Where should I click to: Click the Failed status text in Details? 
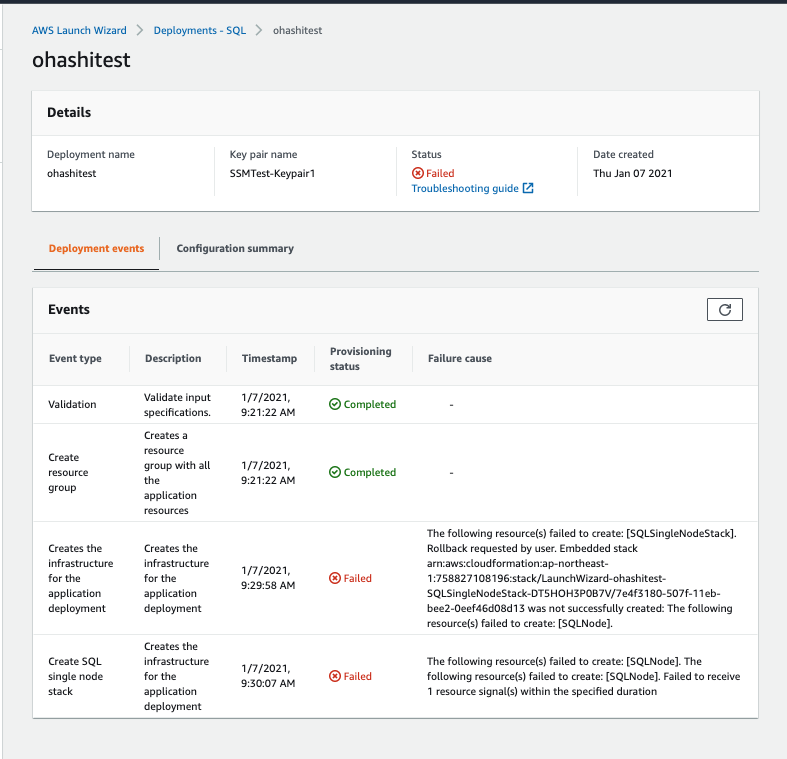[x=440, y=173]
